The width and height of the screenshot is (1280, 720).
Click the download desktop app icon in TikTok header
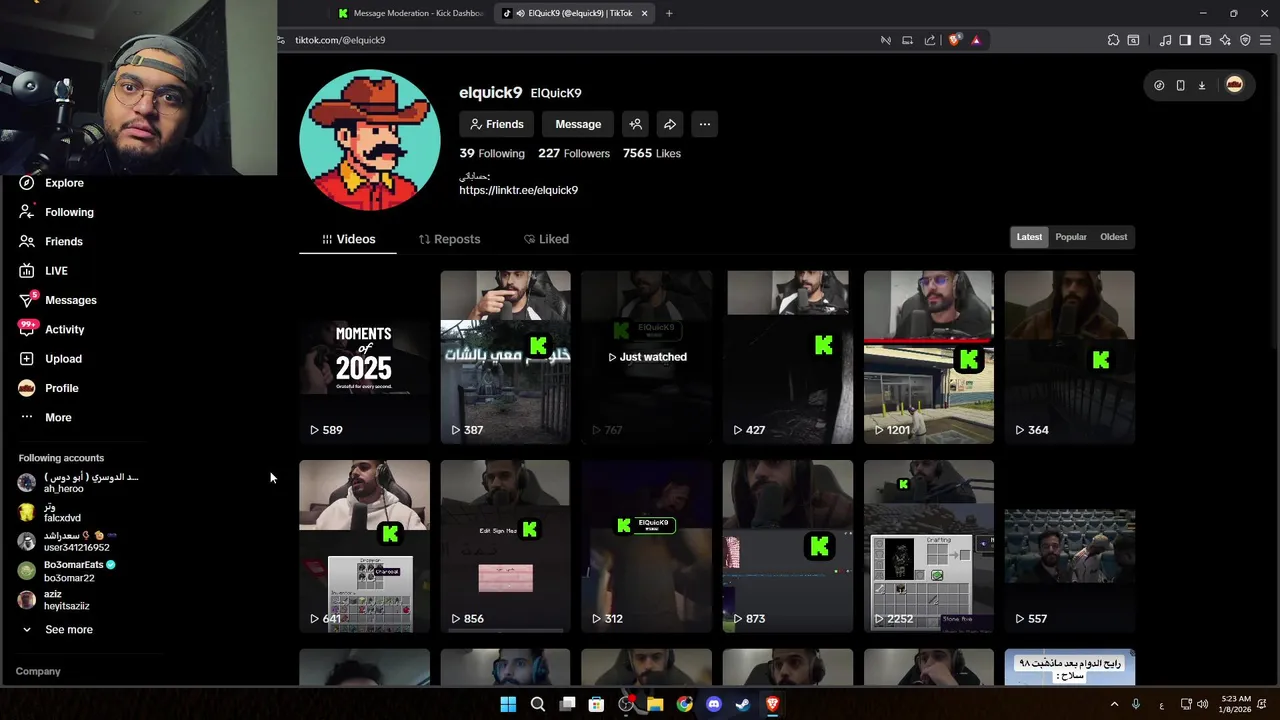click(x=1202, y=85)
